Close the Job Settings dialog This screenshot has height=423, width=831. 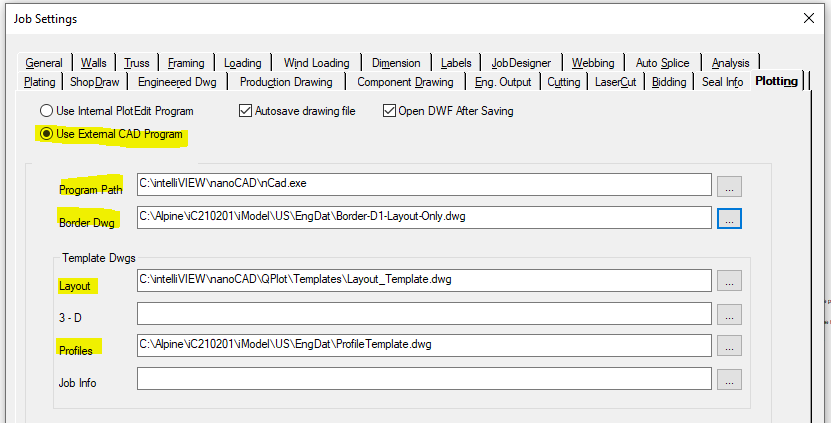point(808,19)
